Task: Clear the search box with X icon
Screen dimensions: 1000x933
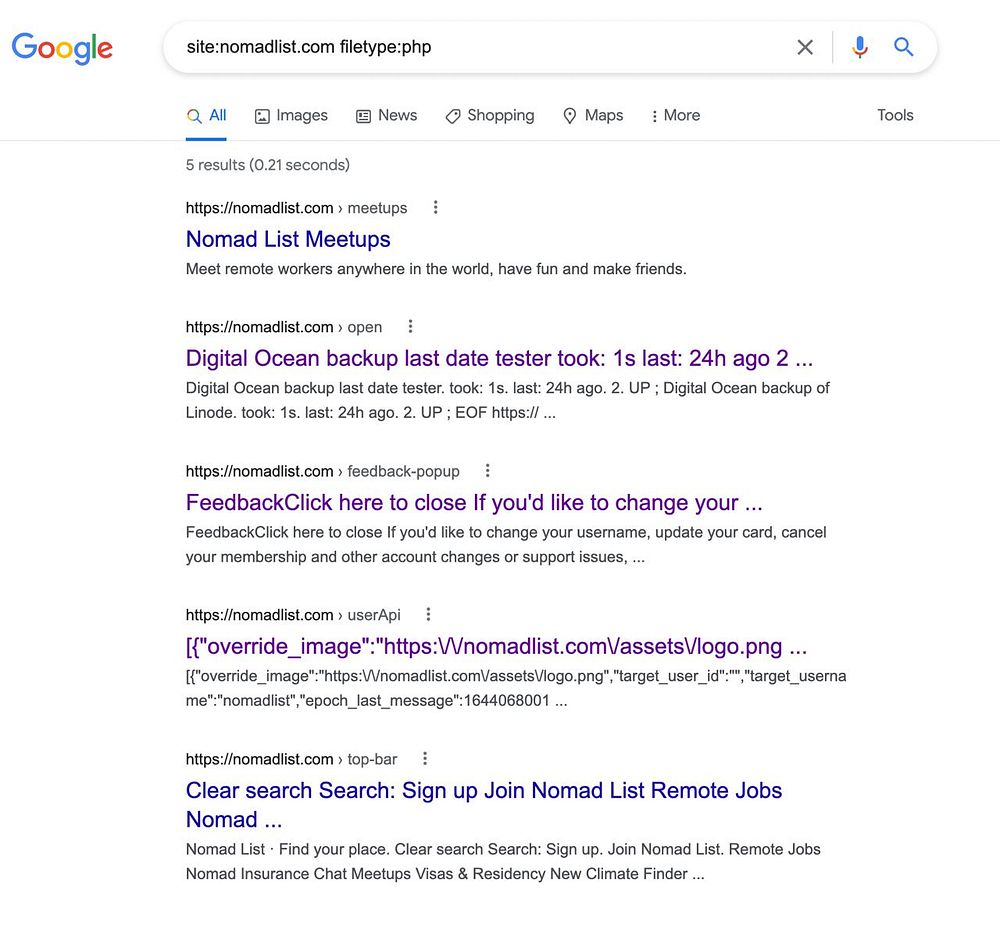Action: point(805,47)
